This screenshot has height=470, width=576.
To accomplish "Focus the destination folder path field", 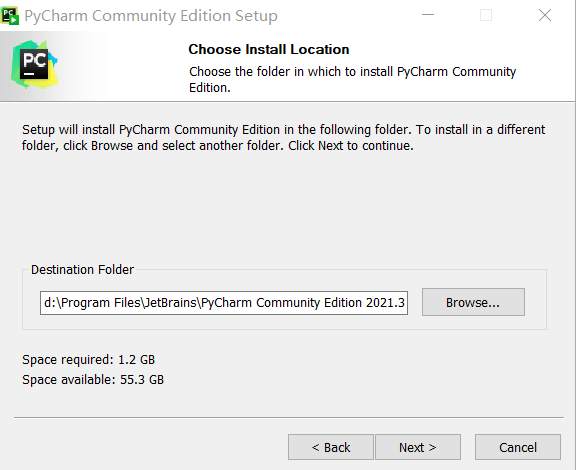I will (224, 303).
